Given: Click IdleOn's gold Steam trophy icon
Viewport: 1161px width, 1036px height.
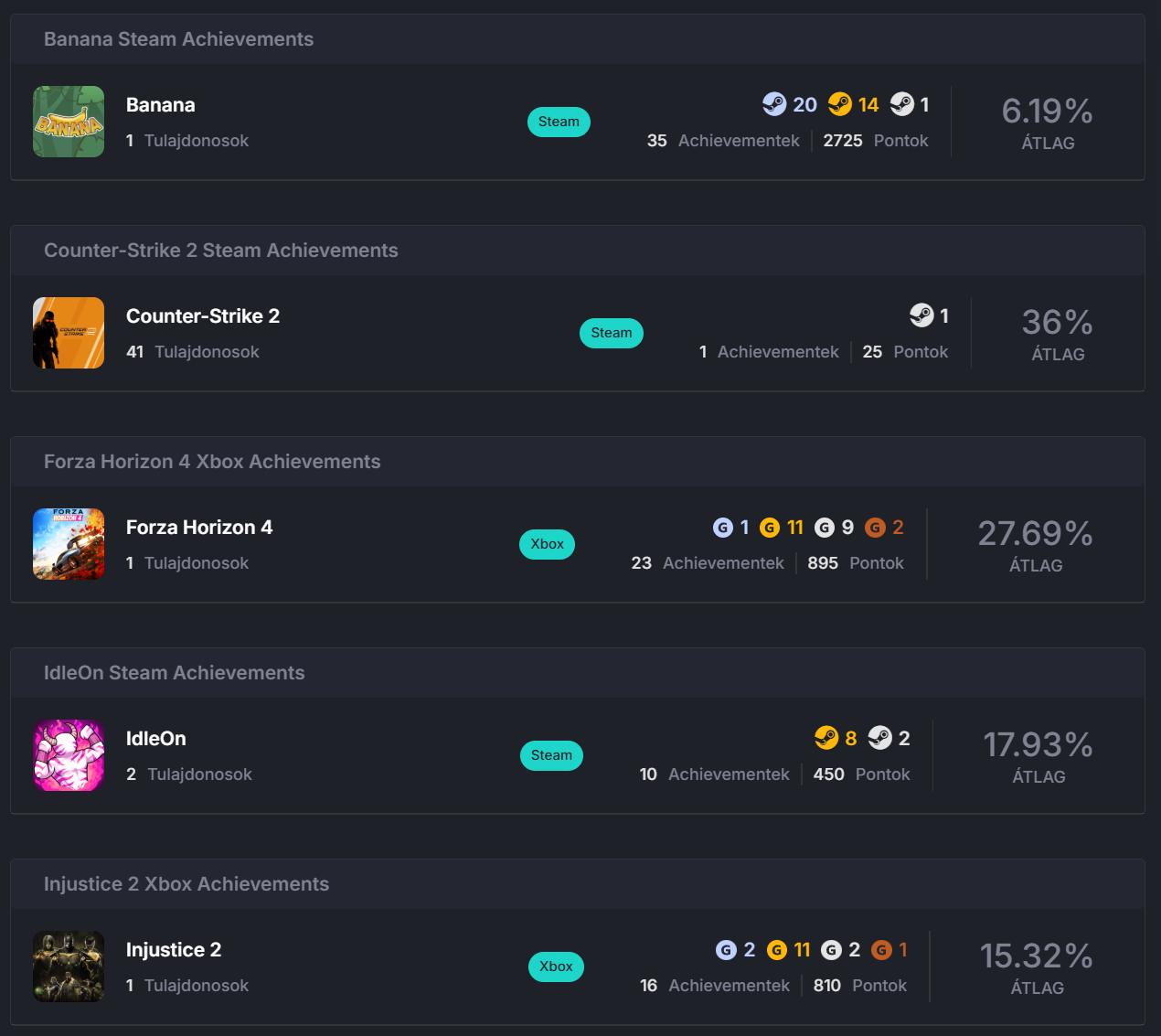Looking at the screenshot, I should click(x=826, y=738).
